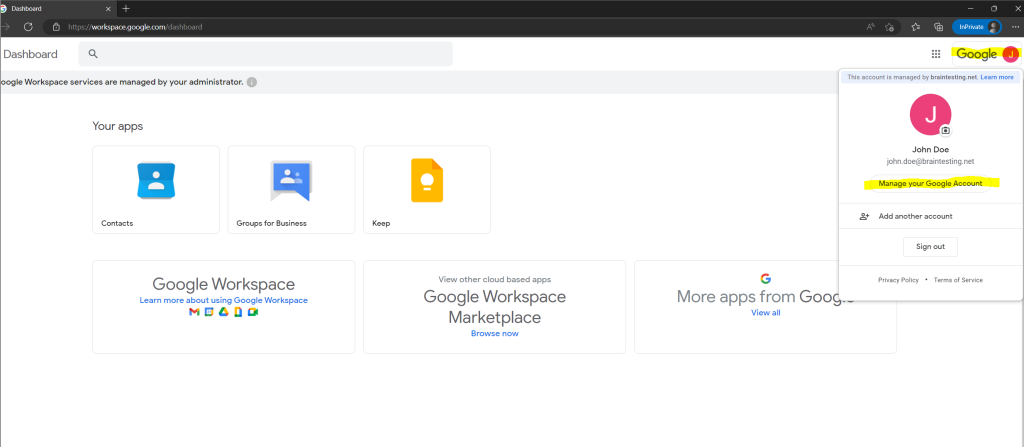
Task: Click the Dashboard page title
Action: [x=31, y=54]
